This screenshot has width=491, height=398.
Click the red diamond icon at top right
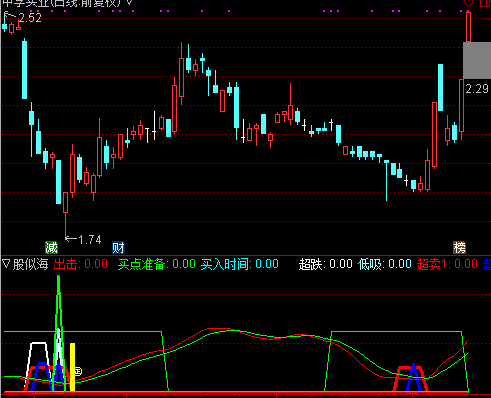click(x=468, y=3)
